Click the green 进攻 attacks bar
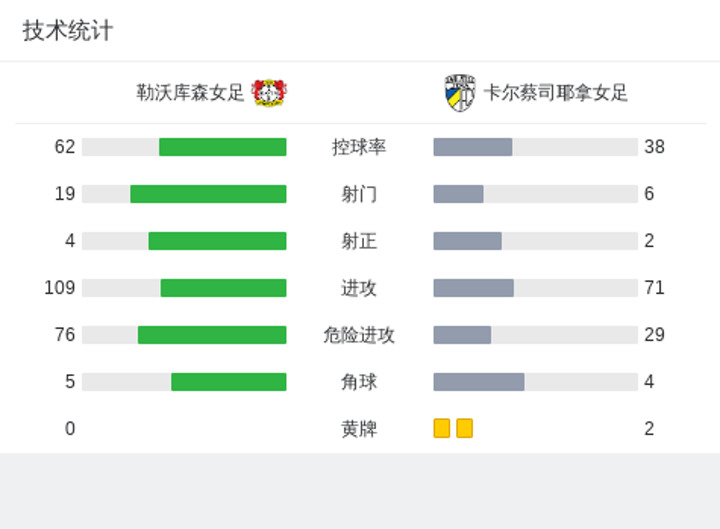The width and height of the screenshot is (720, 529). 224,288
